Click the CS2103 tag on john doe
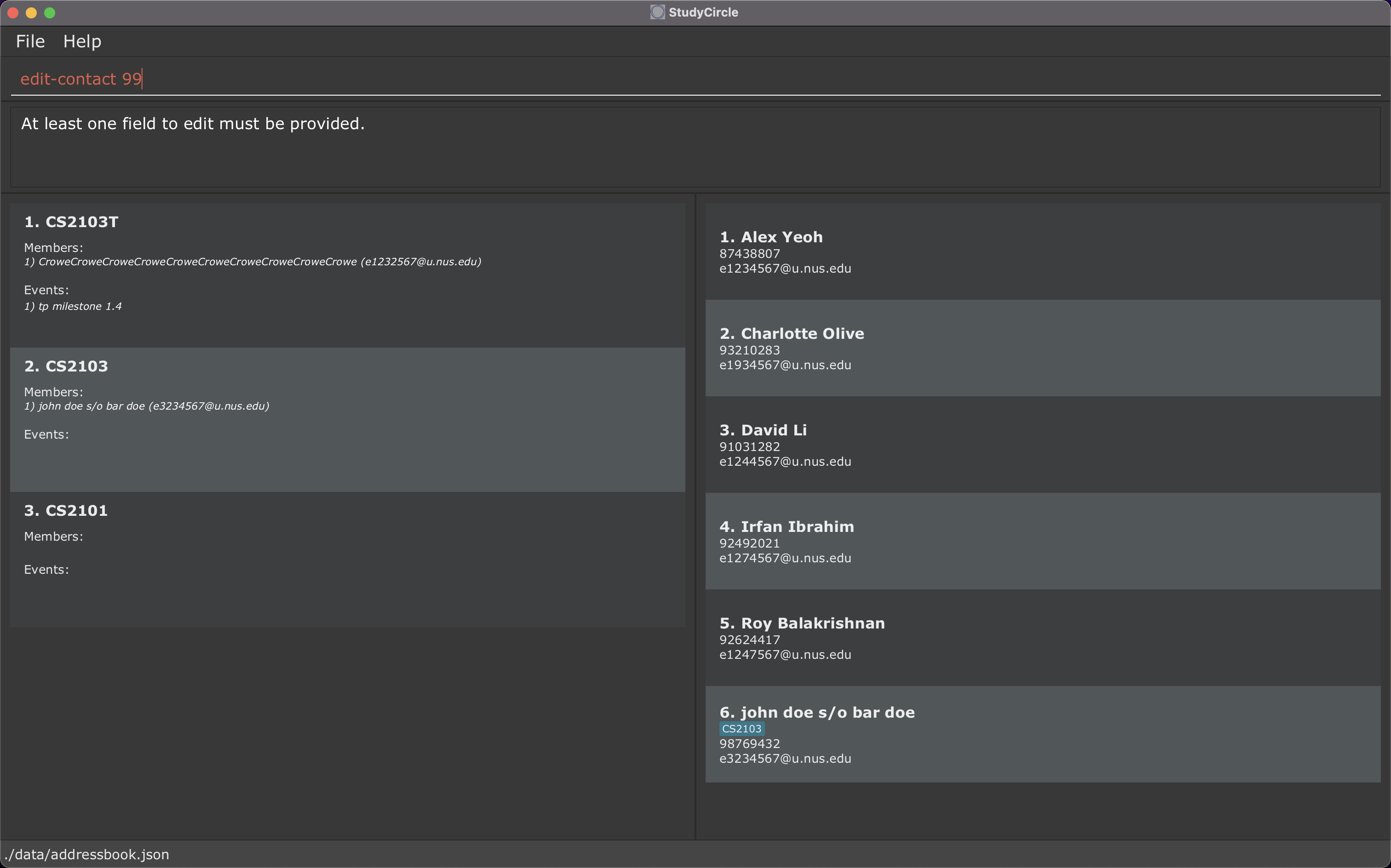Image resolution: width=1391 pixels, height=868 pixels. point(741,729)
